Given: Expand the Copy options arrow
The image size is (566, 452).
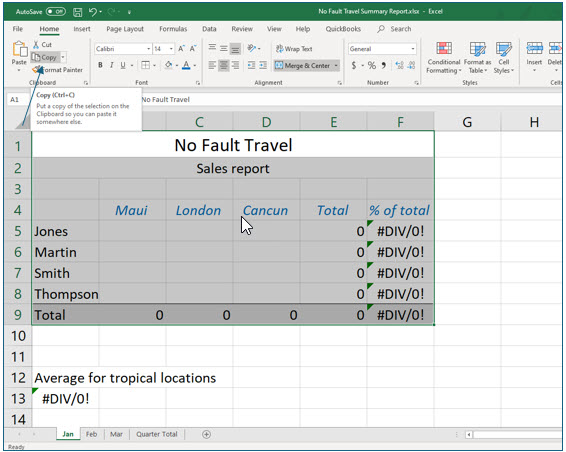Looking at the screenshot, I should 63,57.
